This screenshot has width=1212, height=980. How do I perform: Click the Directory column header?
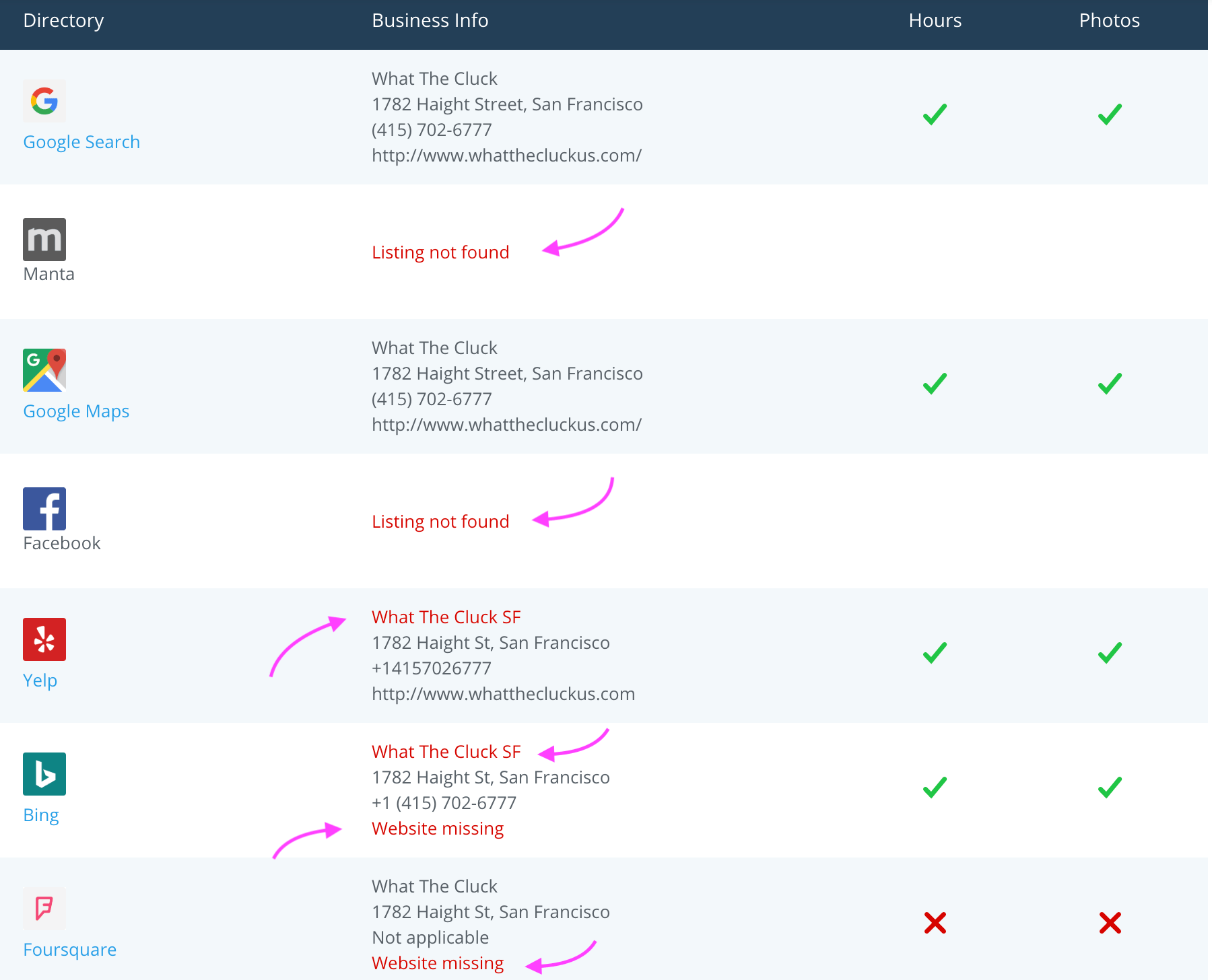pyautogui.click(x=63, y=21)
